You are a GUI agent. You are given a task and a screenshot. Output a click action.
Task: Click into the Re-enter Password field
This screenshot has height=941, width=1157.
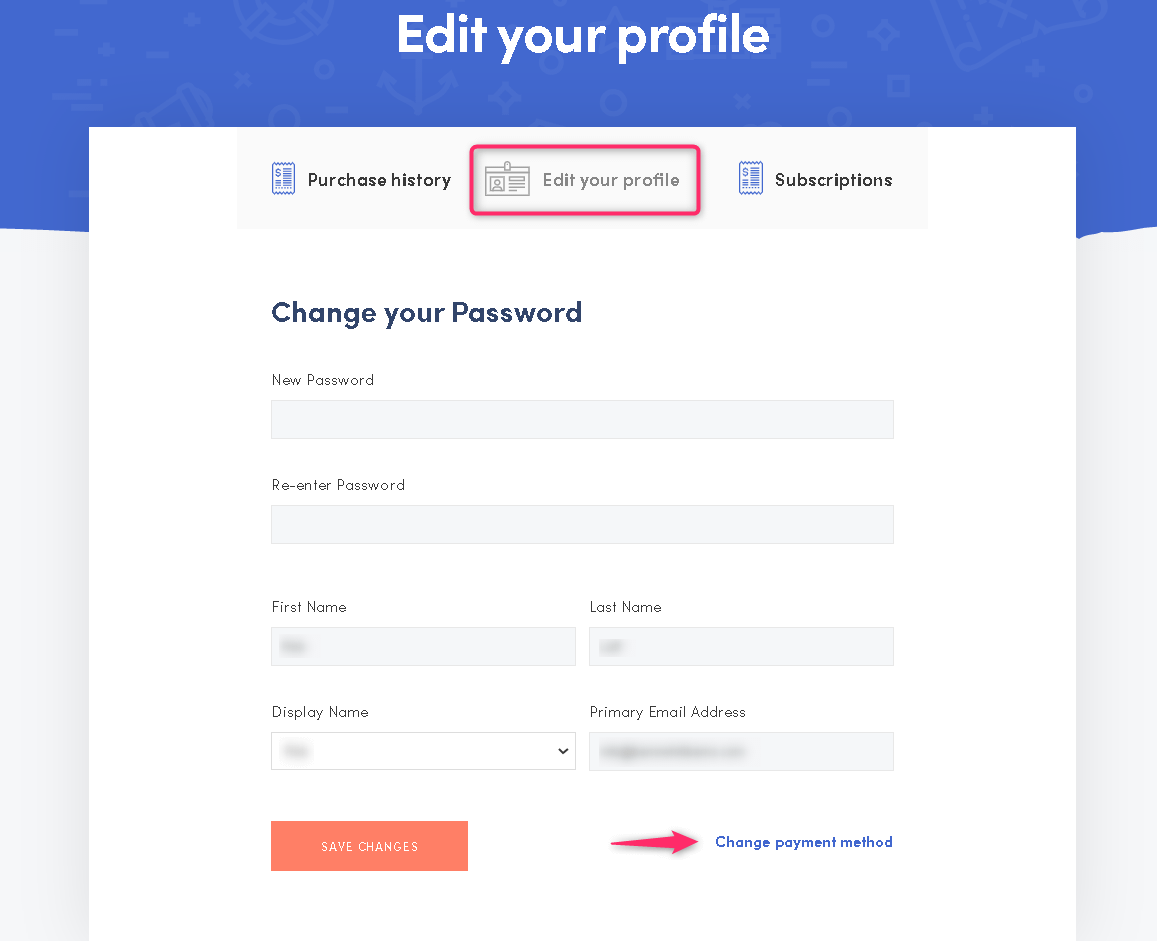582,525
